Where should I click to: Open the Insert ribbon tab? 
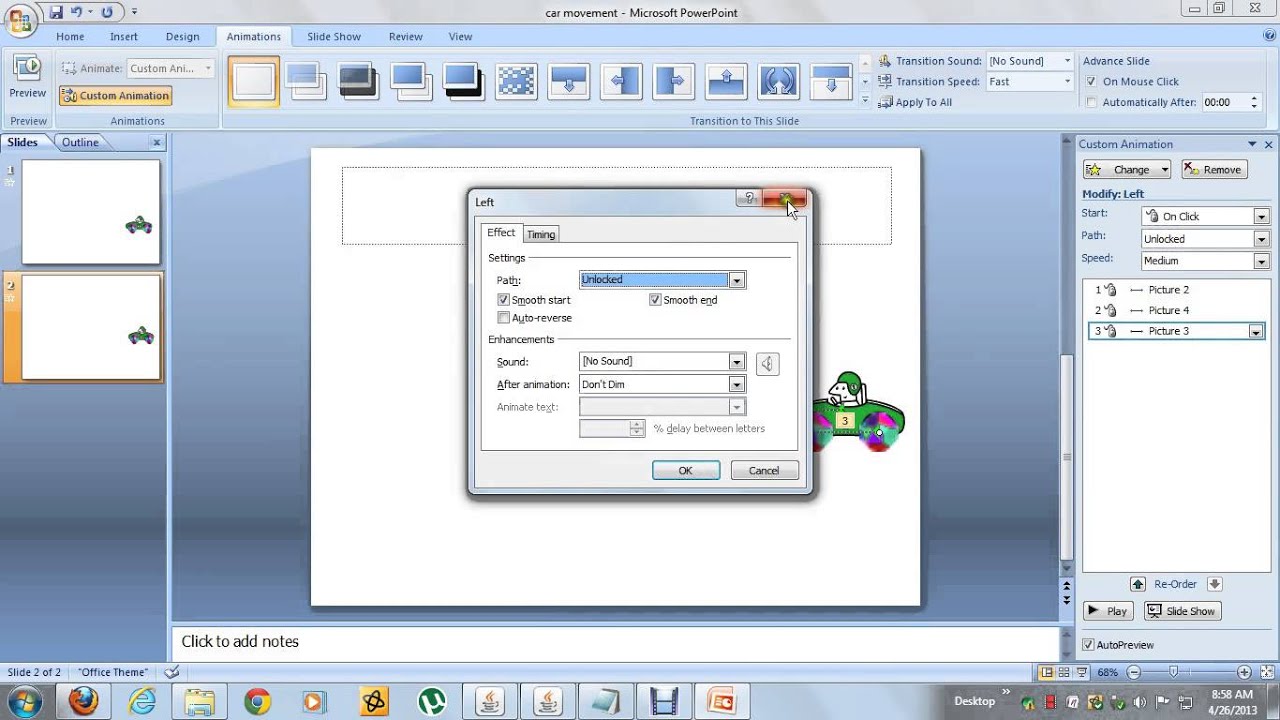(x=124, y=36)
